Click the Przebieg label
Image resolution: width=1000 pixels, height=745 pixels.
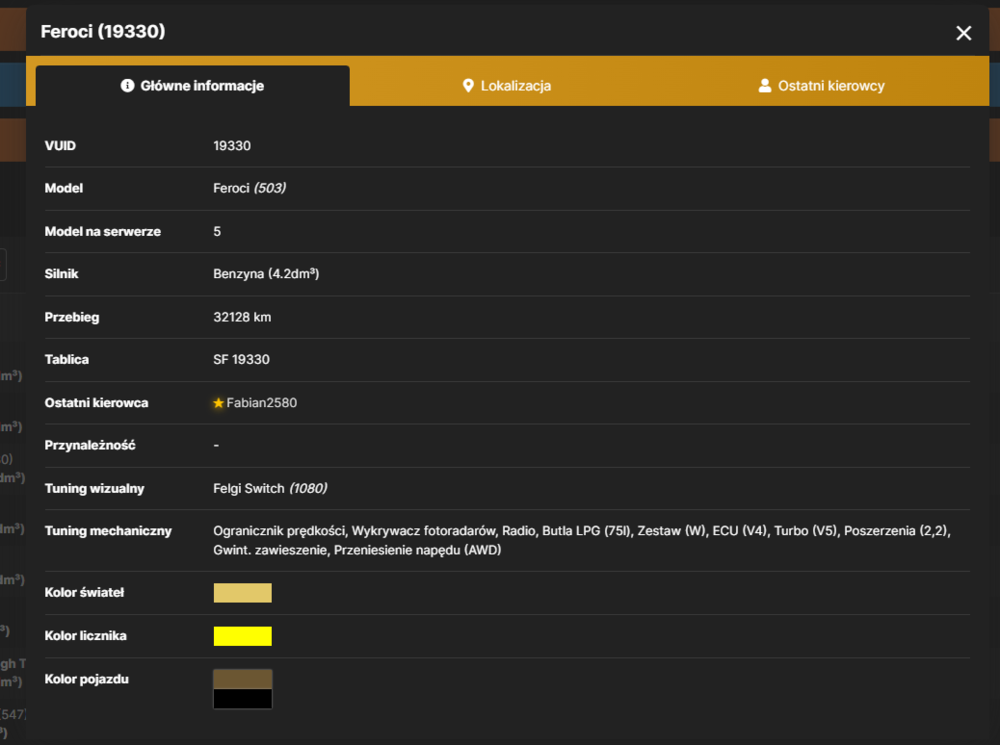coord(71,317)
